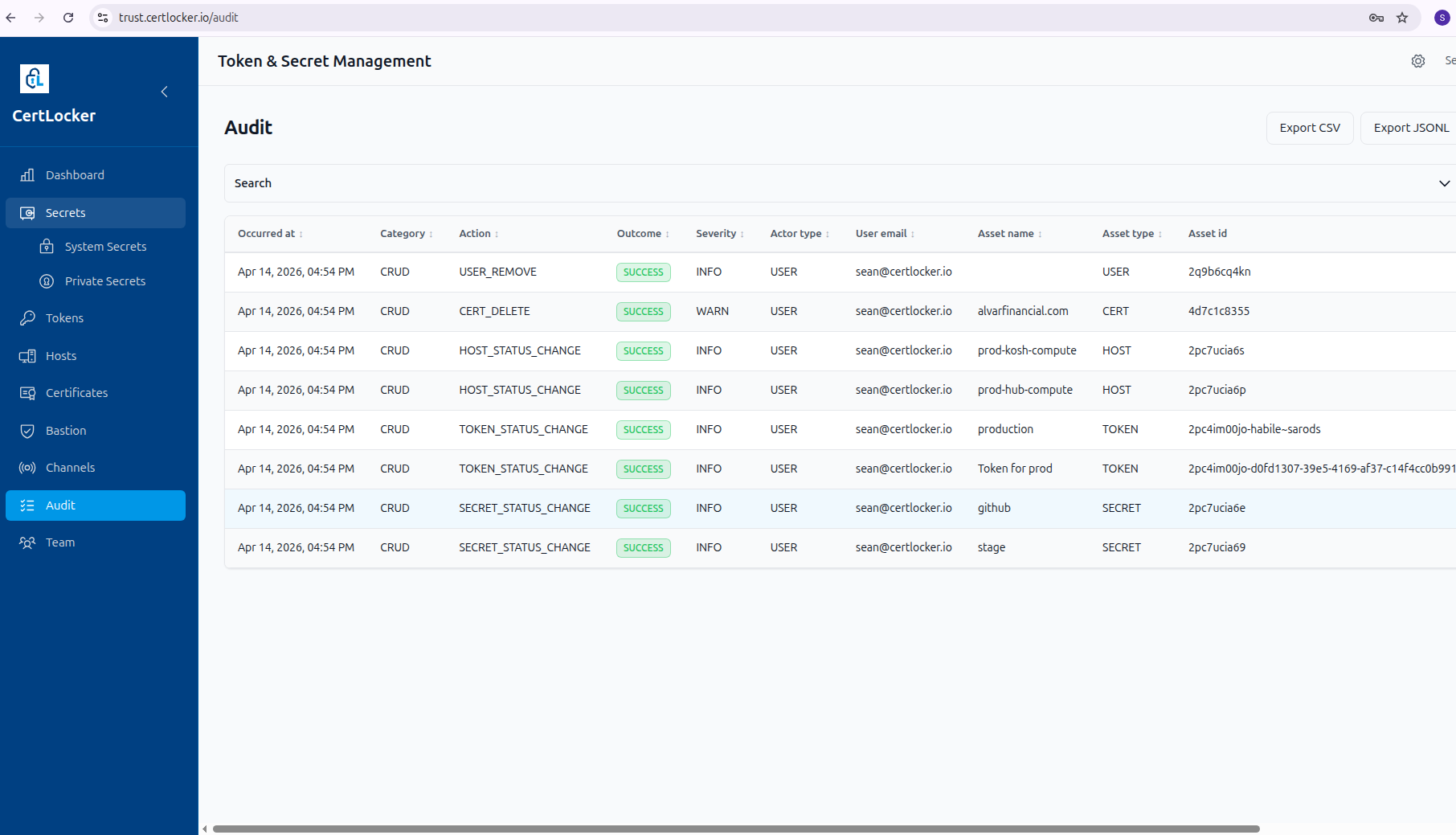The width and height of the screenshot is (1456, 835).
Task: Sort by Asset type column
Action: click(1132, 234)
